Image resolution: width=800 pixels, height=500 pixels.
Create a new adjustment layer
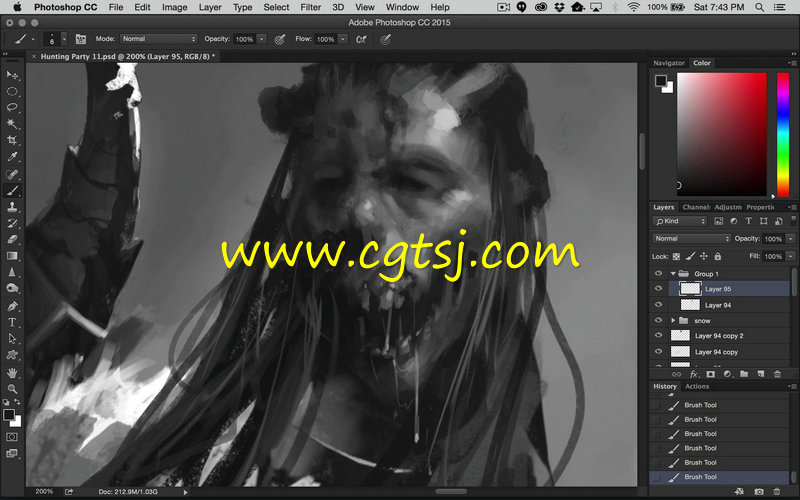coord(727,374)
